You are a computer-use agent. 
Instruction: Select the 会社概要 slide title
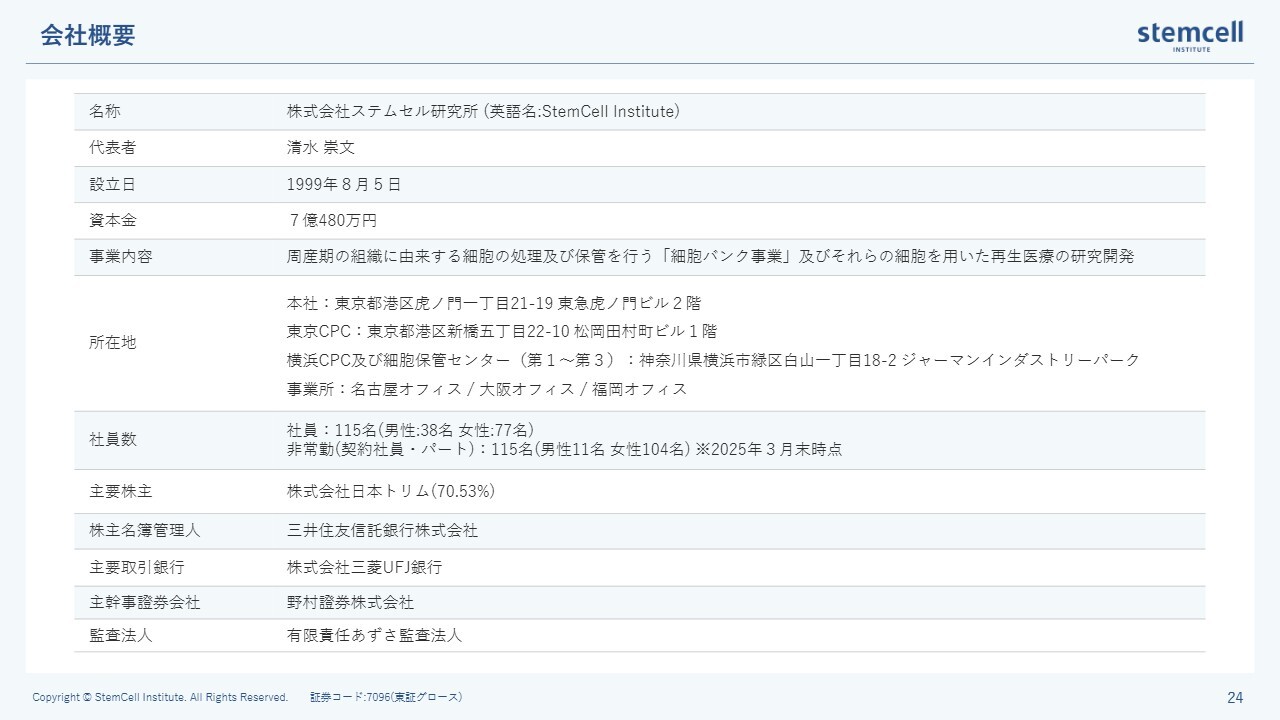88,36
